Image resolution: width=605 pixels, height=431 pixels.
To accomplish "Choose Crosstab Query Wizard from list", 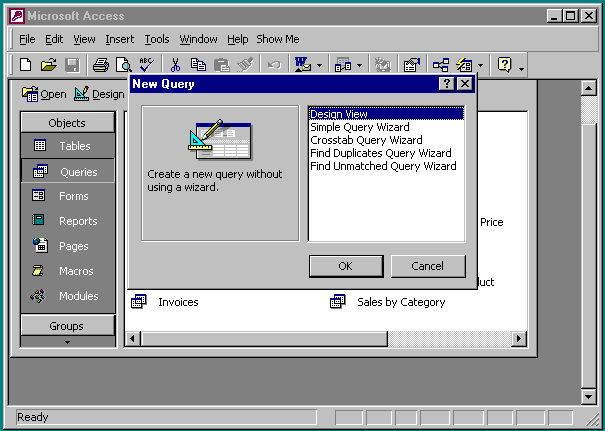I will [366, 140].
